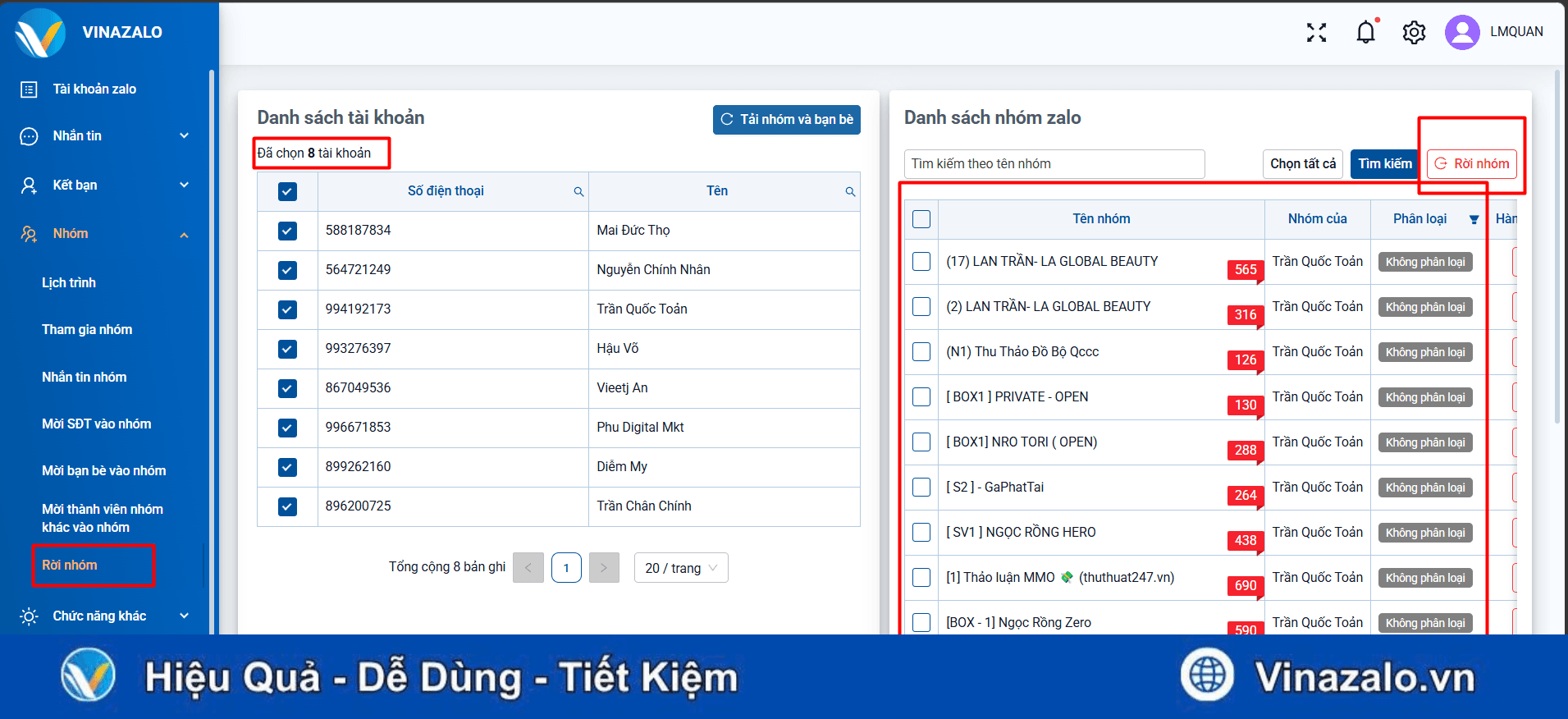This screenshot has height=719, width=1568.
Task: Click the Nhóm group icon
Action: coord(29,234)
